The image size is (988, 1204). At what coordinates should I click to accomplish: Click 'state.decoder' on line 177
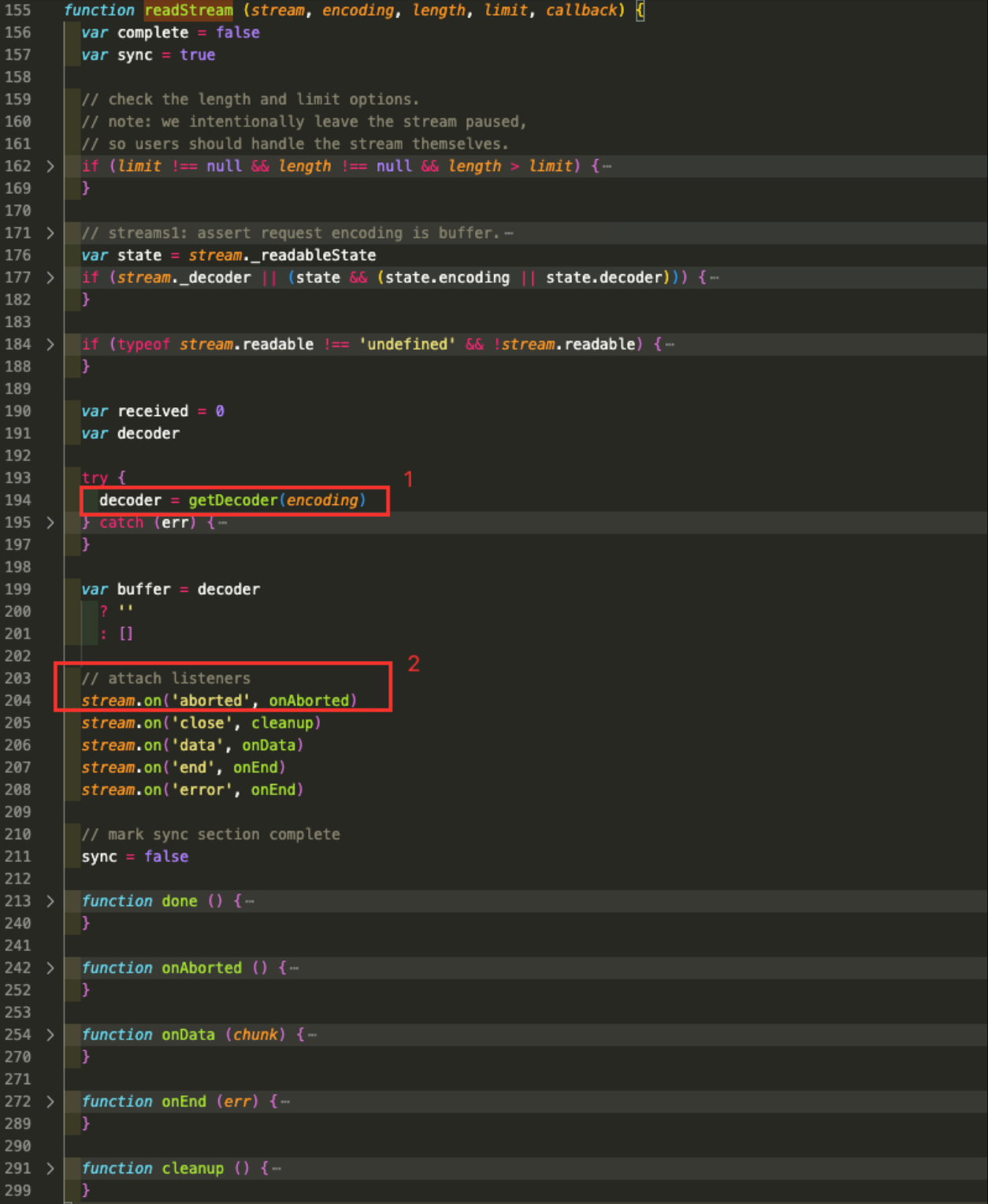point(604,277)
